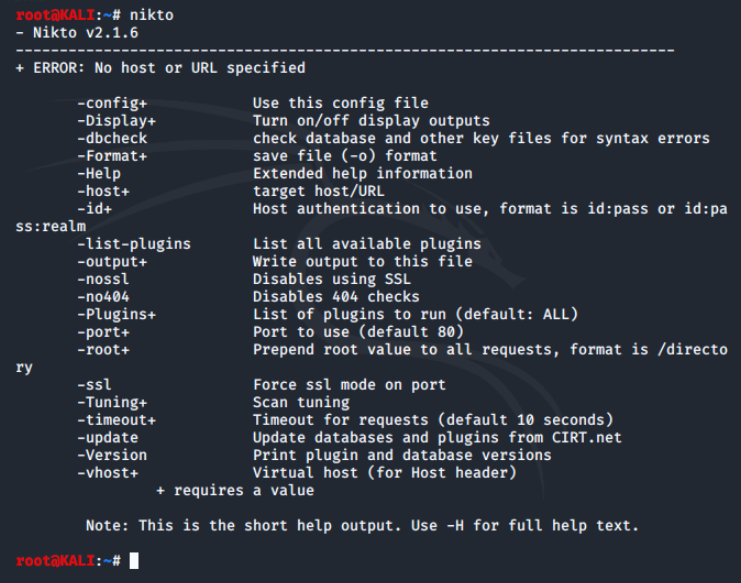The height and width of the screenshot is (583, 741).
Task: Click the -list-plugins option text
Action: (x=134, y=244)
